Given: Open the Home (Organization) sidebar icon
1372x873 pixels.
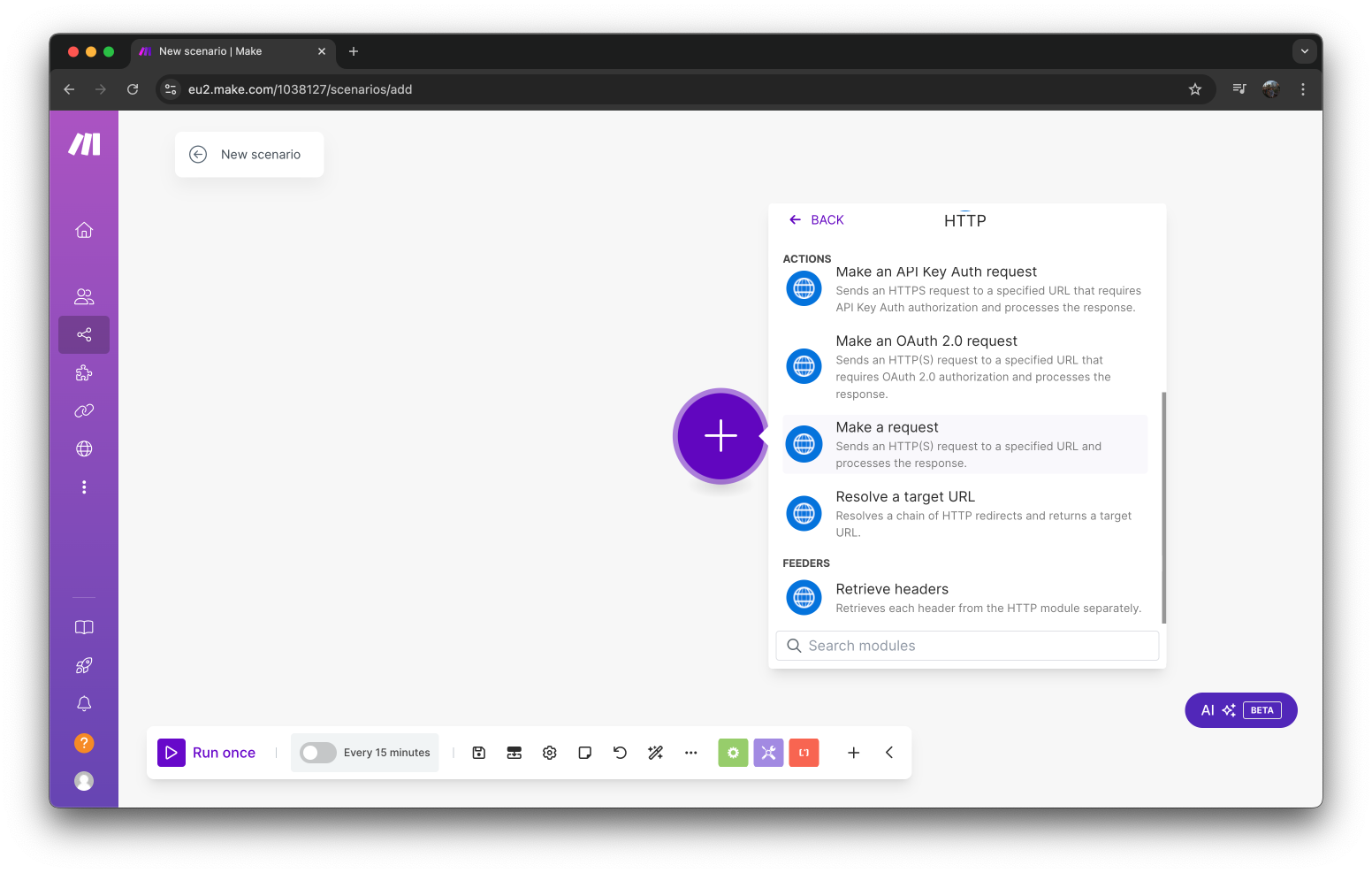Looking at the screenshot, I should click(84, 230).
